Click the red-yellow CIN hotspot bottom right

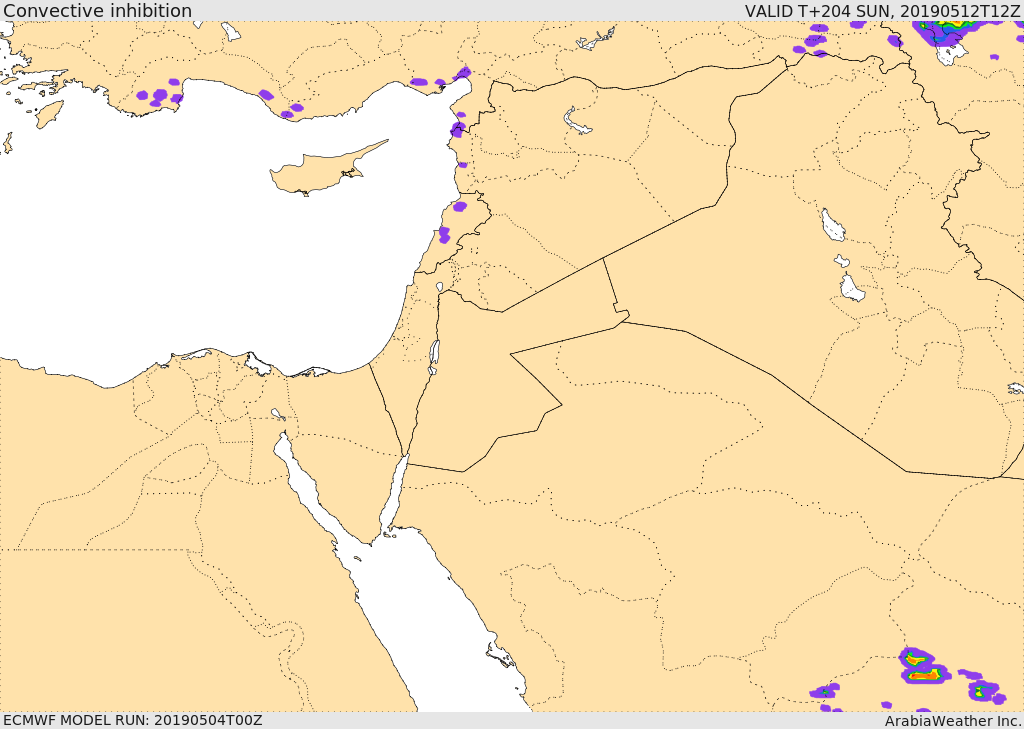point(923,675)
